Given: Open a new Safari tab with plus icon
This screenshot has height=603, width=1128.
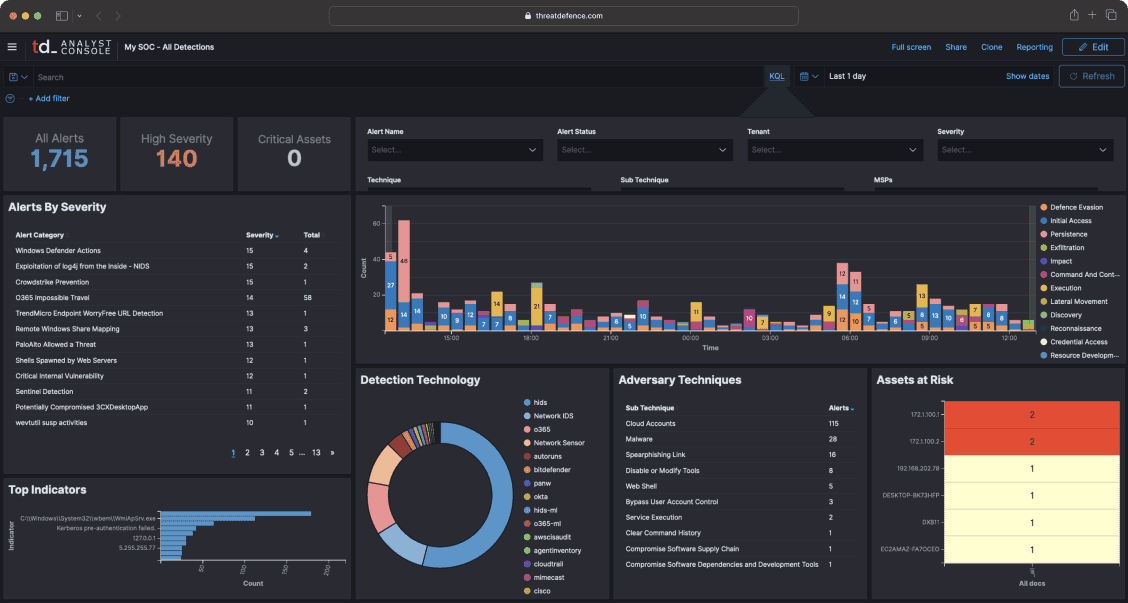Looking at the screenshot, I should click(1092, 16).
